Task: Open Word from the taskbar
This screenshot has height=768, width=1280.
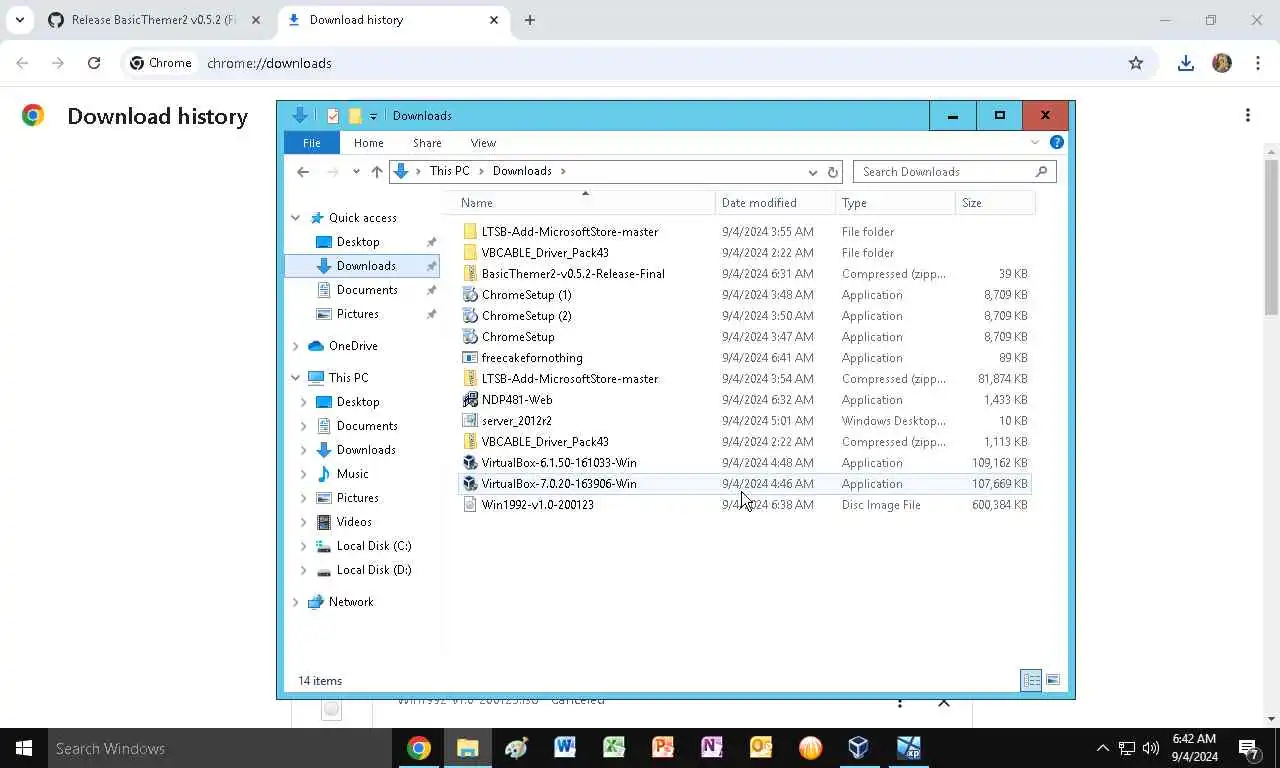Action: [565, 748]
